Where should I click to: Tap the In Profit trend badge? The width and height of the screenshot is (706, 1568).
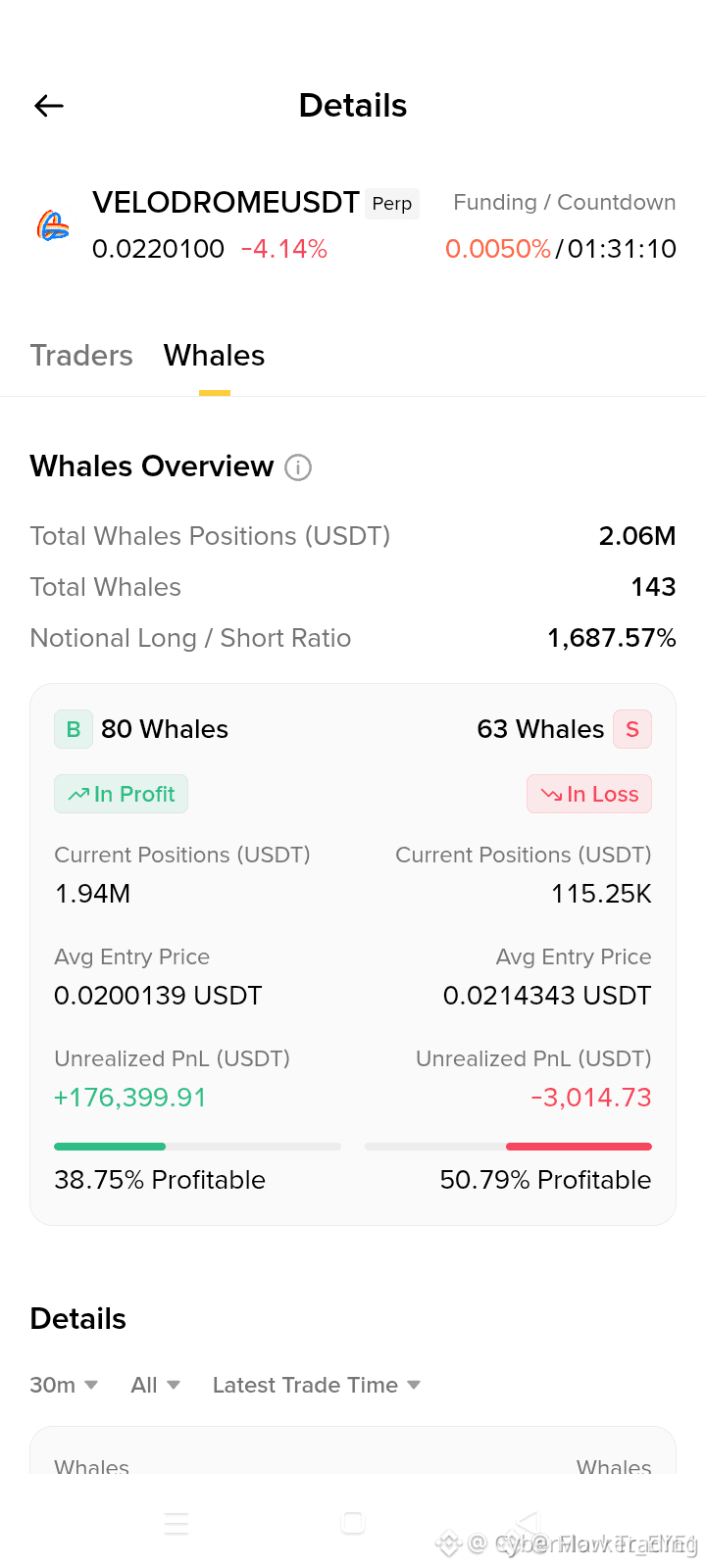point(121,794)
